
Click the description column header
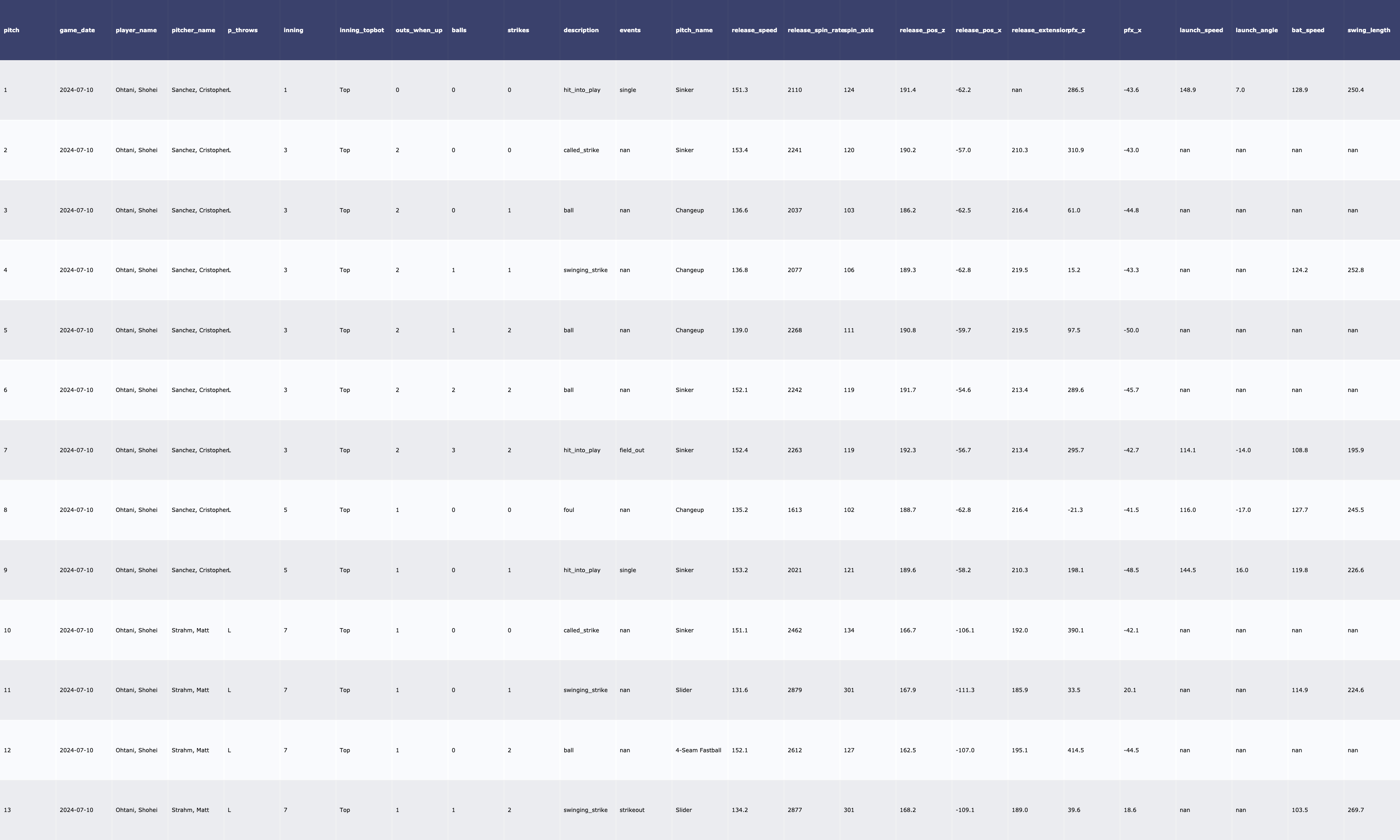581,30
